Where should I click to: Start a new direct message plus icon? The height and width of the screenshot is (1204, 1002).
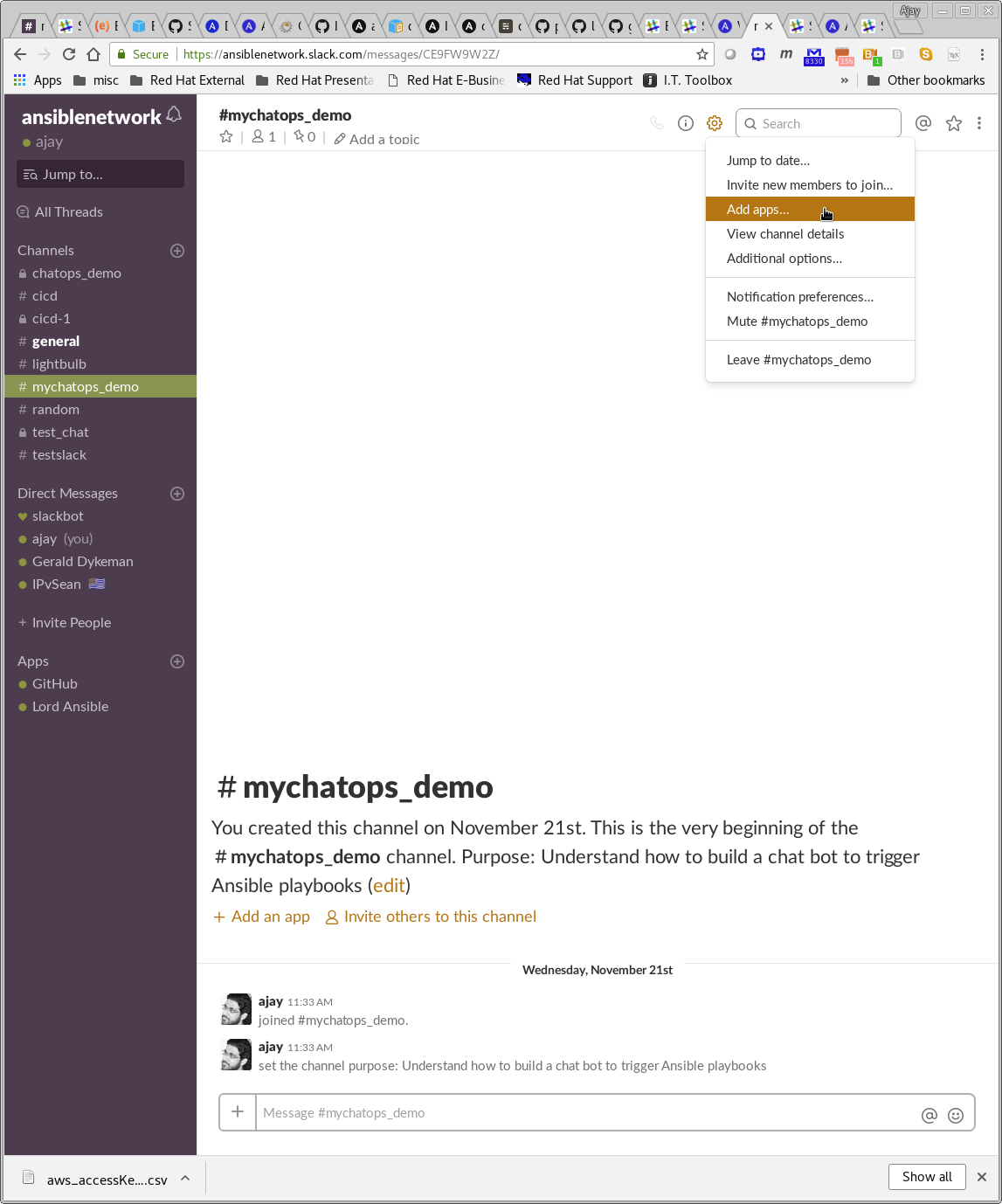(177, 494)
